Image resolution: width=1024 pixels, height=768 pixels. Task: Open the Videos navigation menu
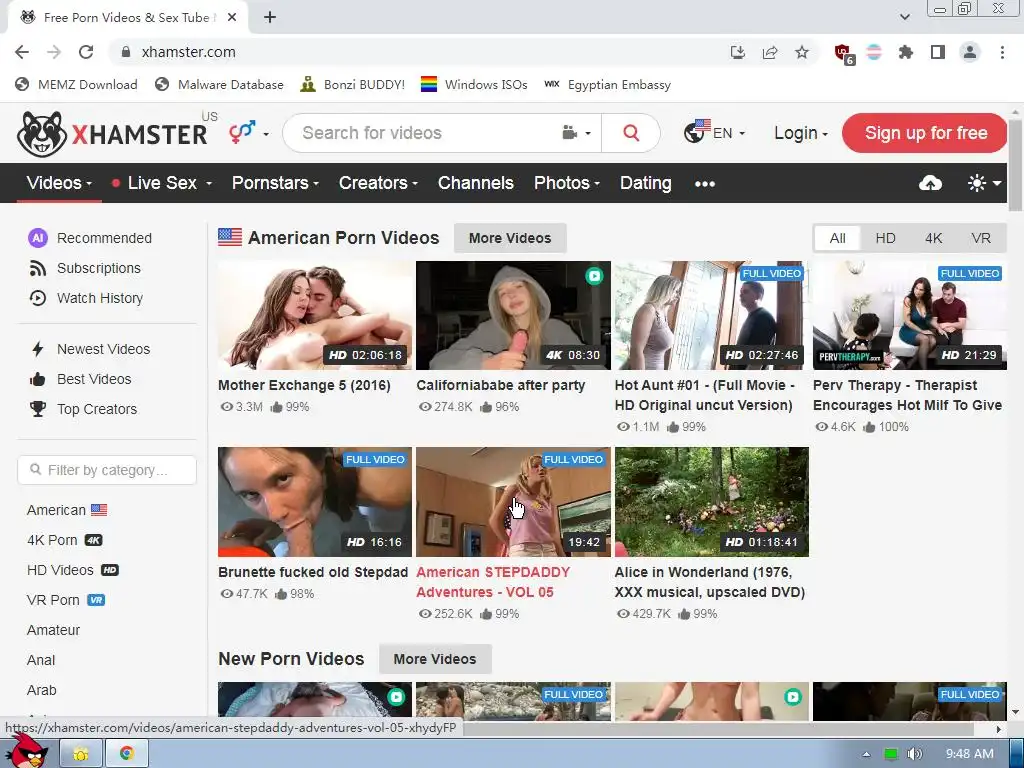[59, 184]
